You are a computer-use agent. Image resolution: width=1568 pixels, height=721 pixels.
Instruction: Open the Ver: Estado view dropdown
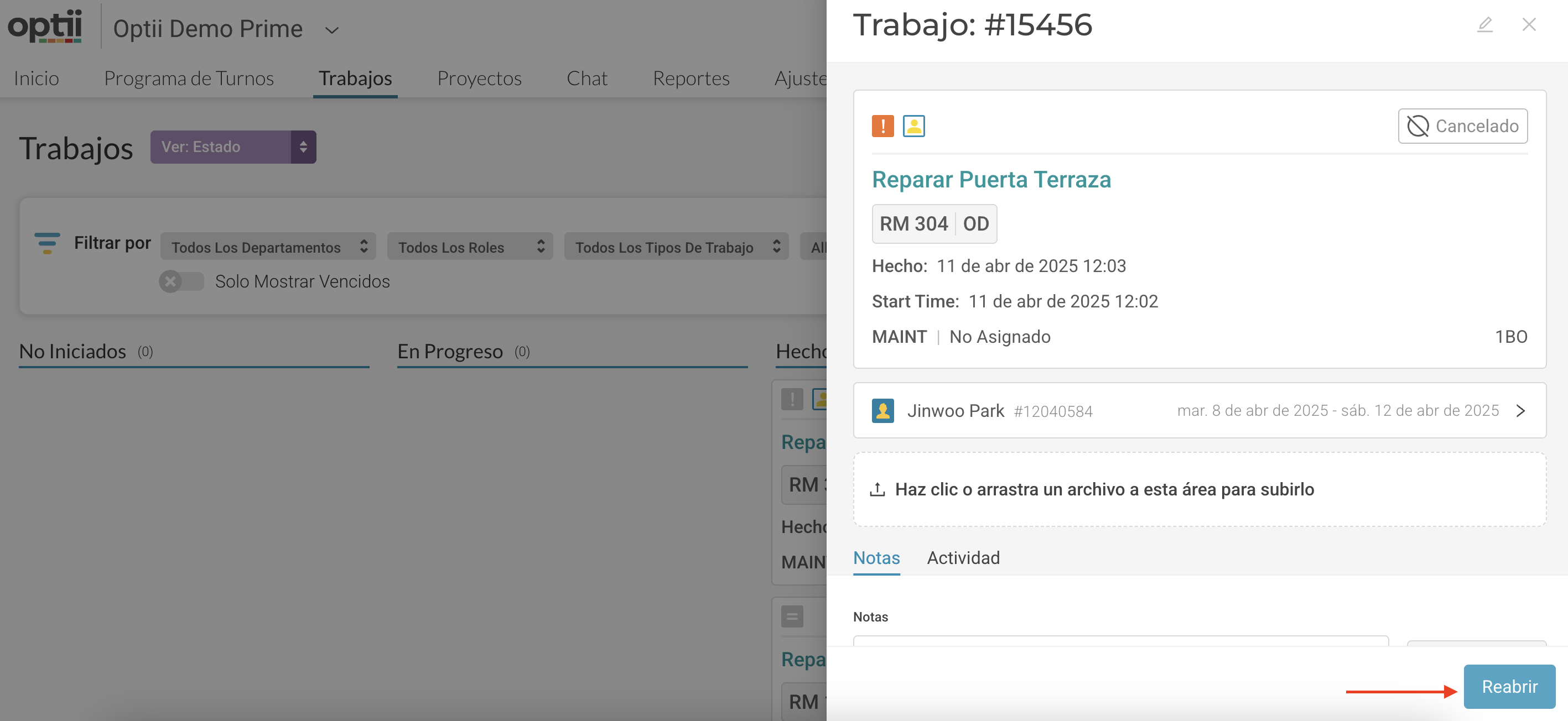(x=233, y=147)
